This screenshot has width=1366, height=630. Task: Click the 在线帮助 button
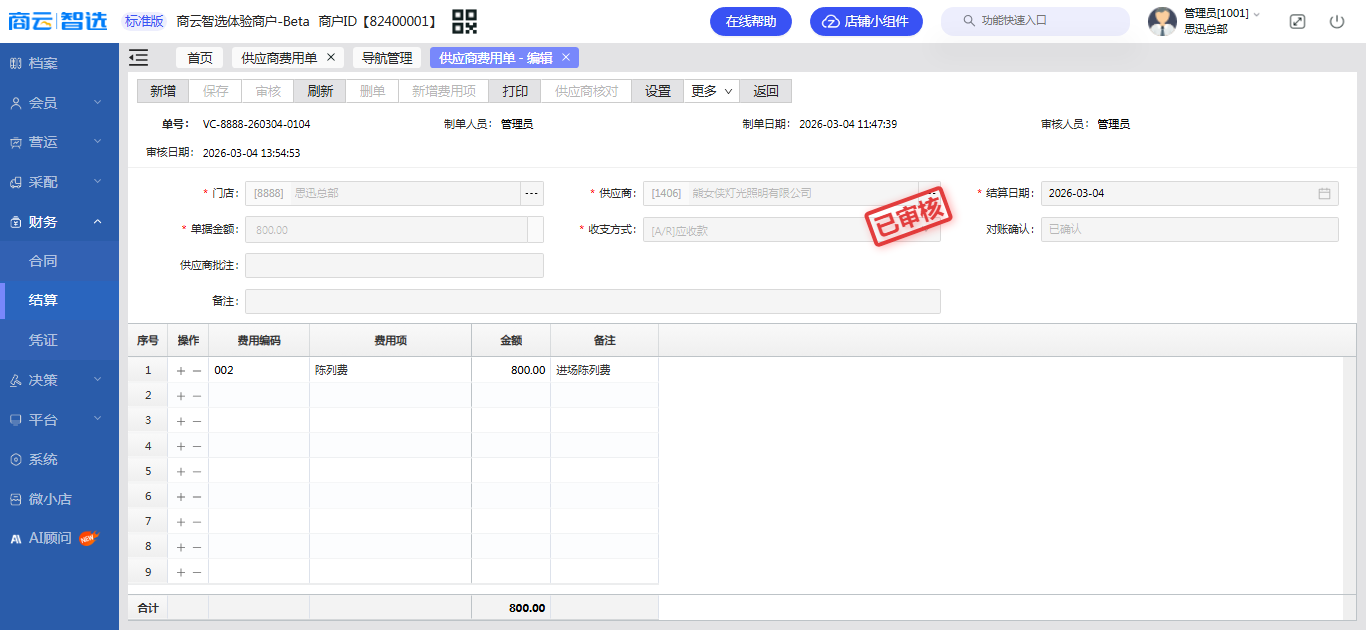750,21
